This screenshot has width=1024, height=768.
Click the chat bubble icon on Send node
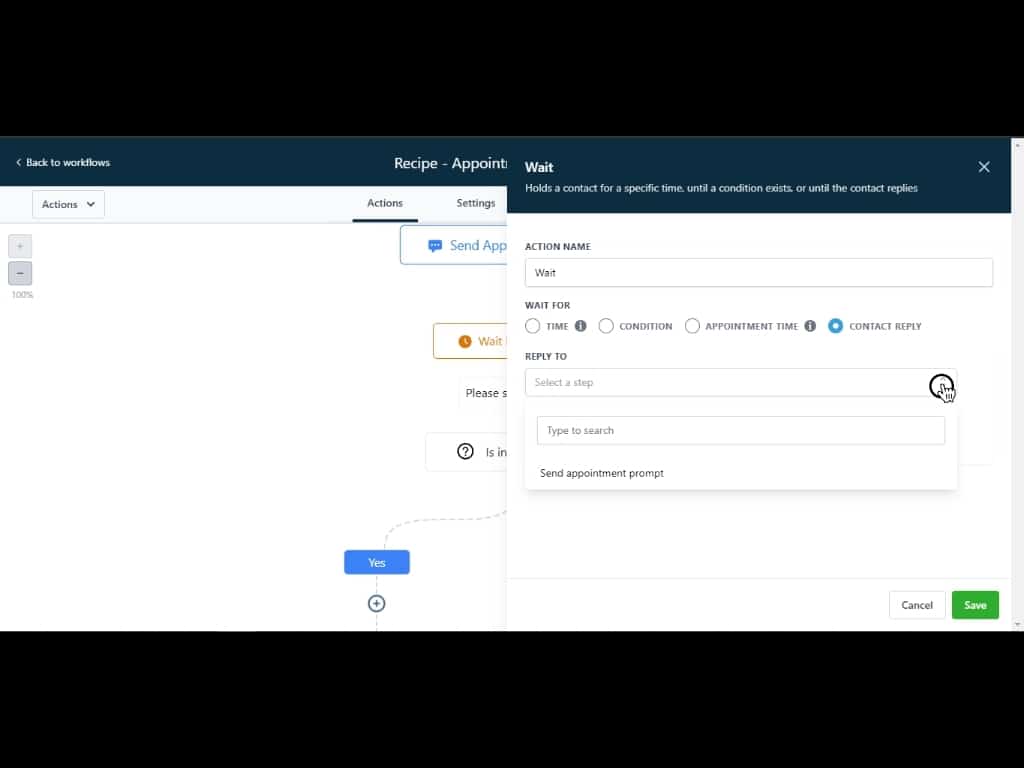(435, 245)
